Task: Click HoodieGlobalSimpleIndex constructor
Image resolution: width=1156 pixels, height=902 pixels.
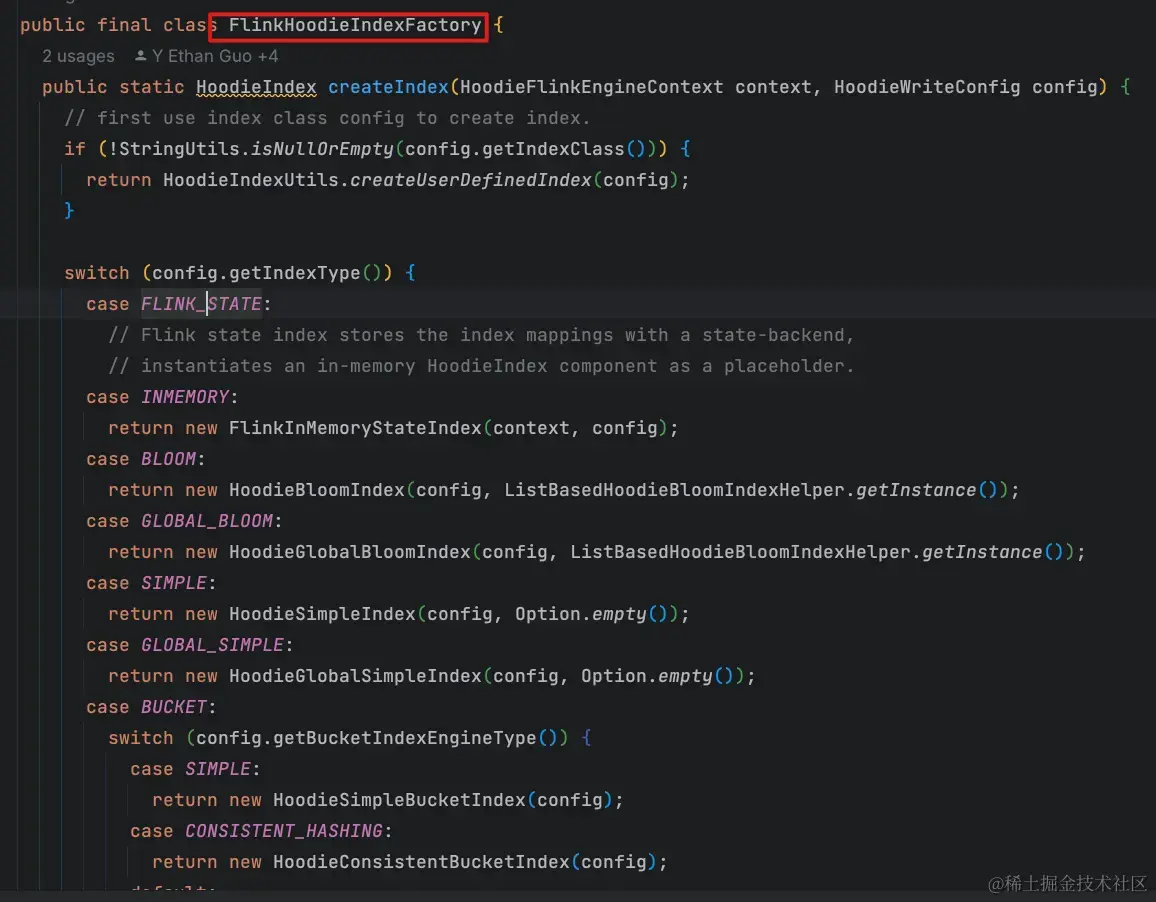Action: coord(355,676)
